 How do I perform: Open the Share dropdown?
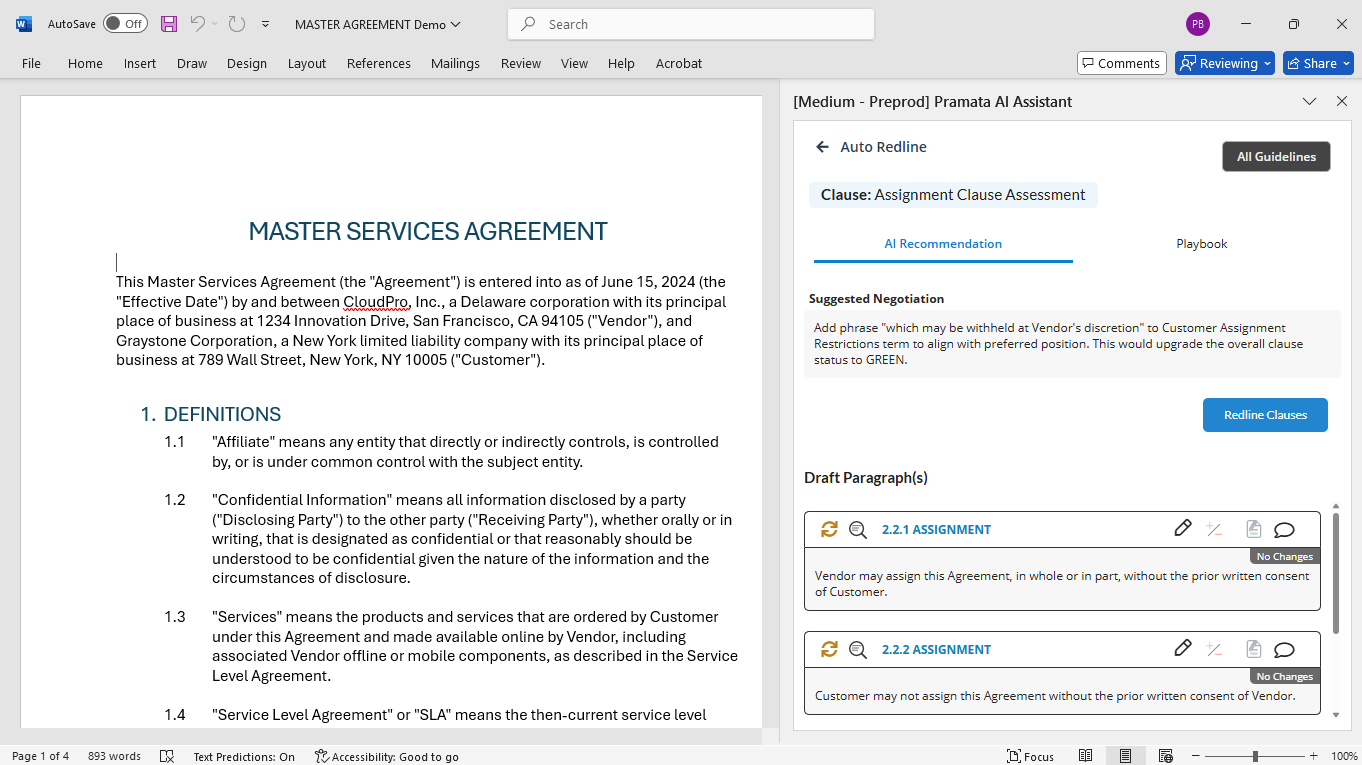click(1318, 63)
